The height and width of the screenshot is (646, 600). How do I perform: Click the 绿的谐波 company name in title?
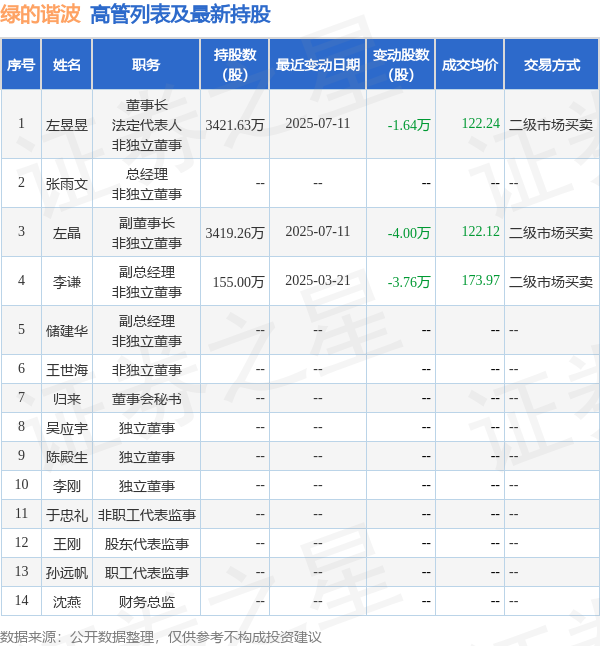pos(40,14)
